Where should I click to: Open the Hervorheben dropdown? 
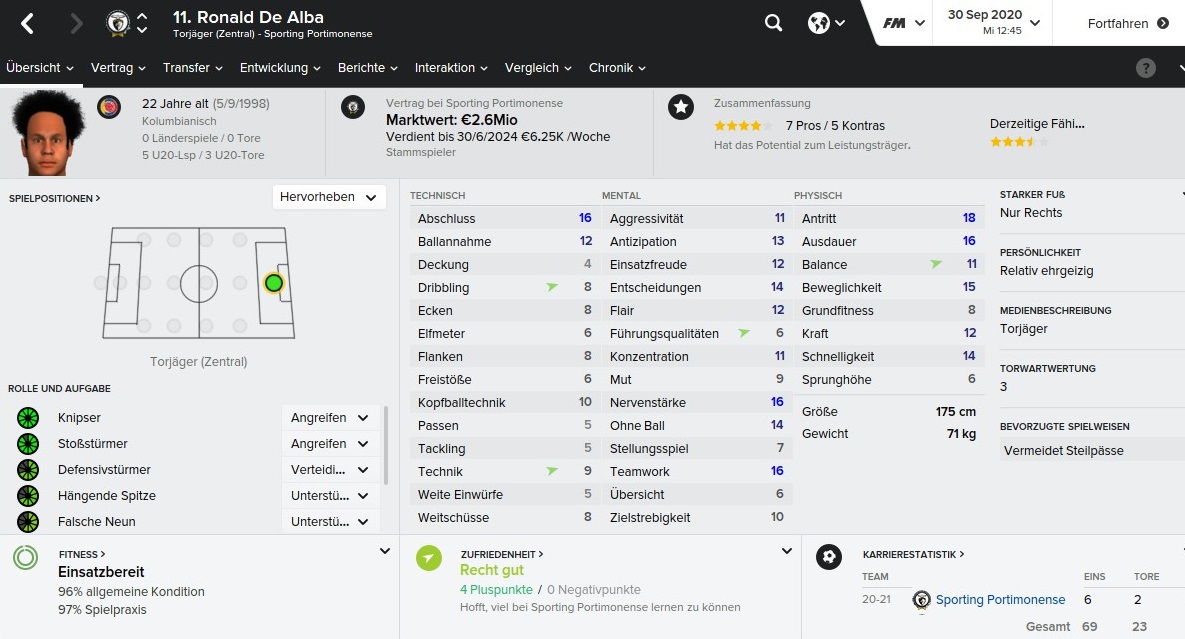point(329,197)
